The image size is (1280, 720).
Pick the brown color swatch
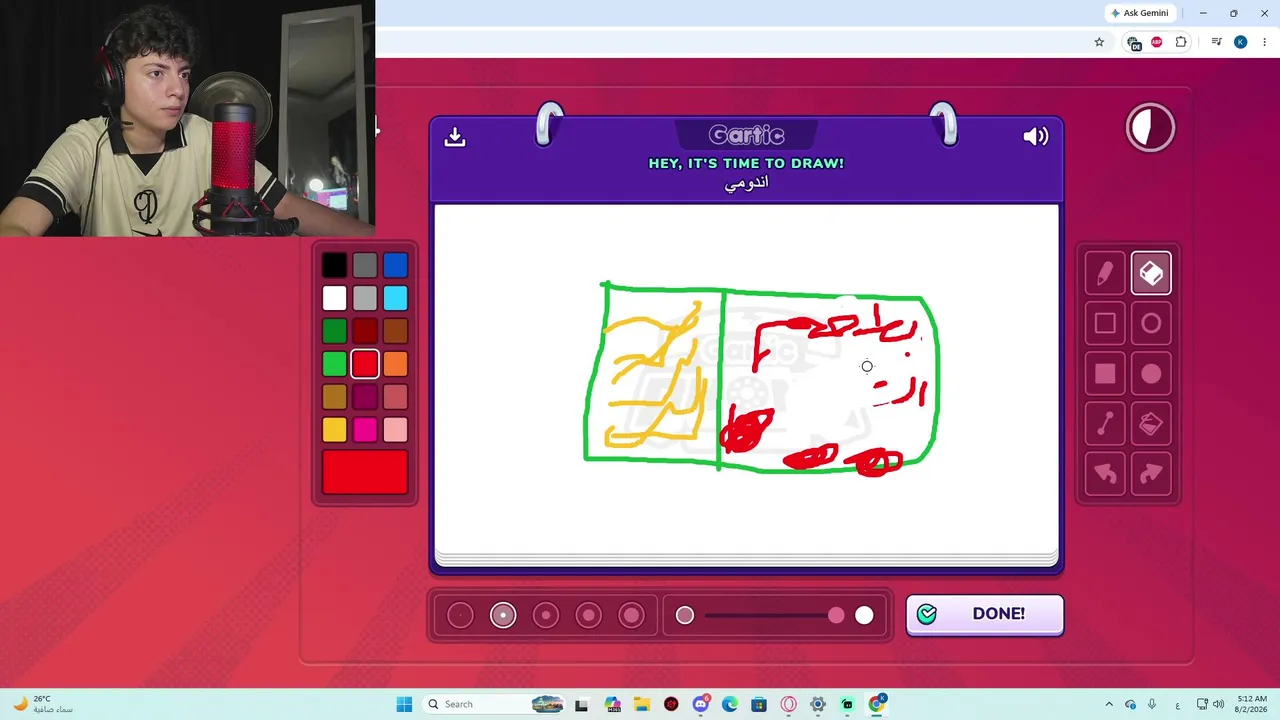395,331
